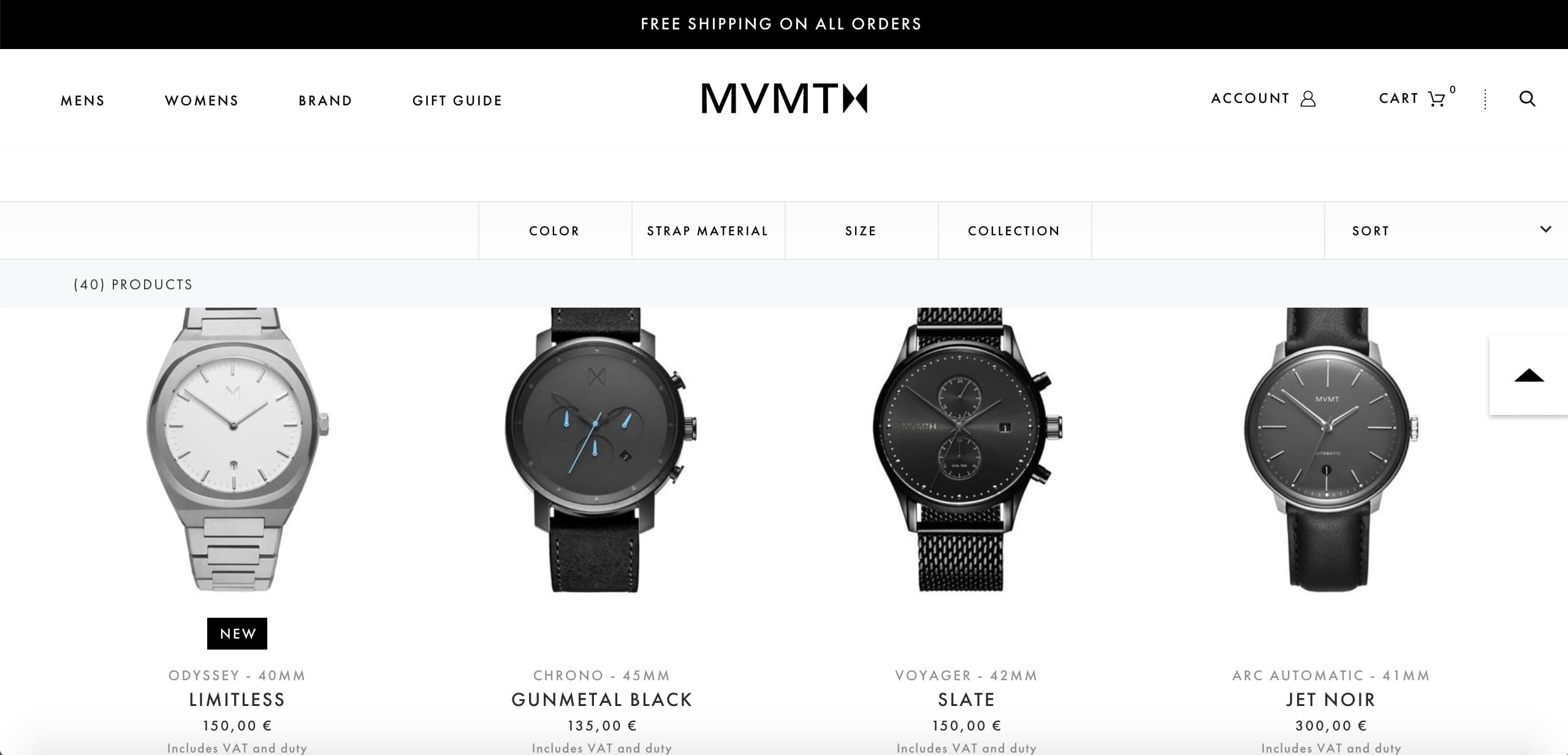Image resolution: width=1568 pixels, height=755 pixels.
Task: Expand the SORT dropdown chevron
Action: [1545, 229]
